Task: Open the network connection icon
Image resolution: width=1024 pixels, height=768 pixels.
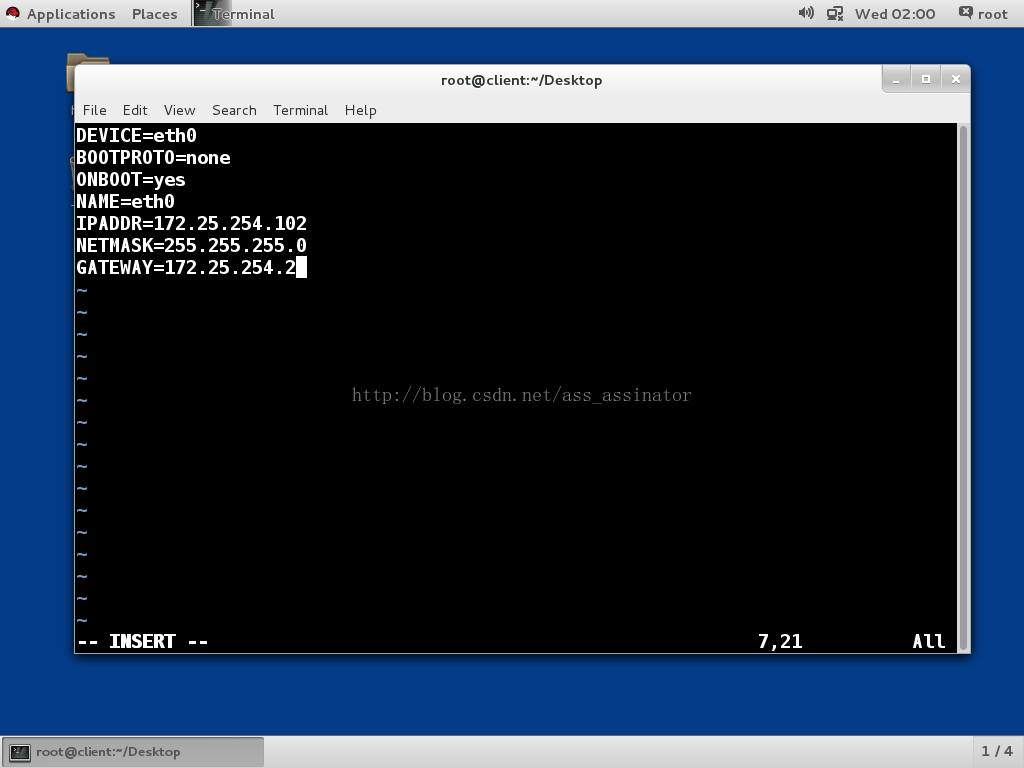Action: [835, 14]
